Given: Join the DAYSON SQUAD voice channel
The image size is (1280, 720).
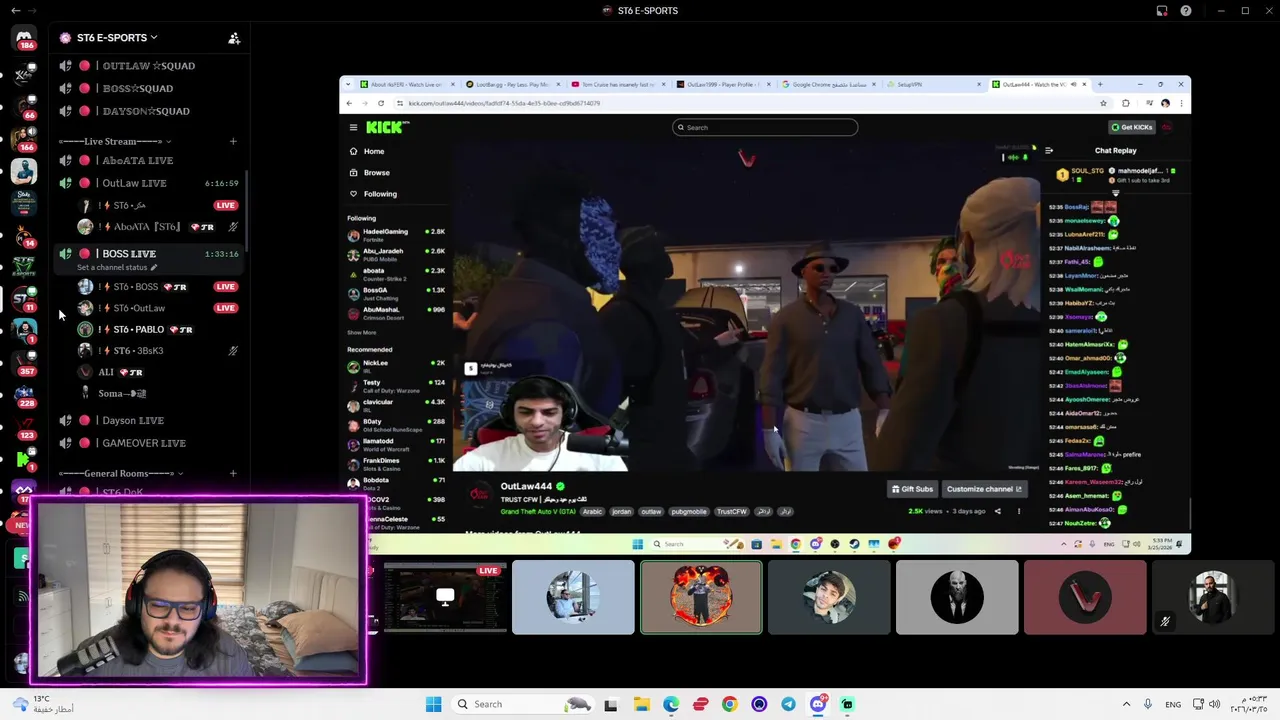Looking at the screenshot, I should click(x=150, y=111).
